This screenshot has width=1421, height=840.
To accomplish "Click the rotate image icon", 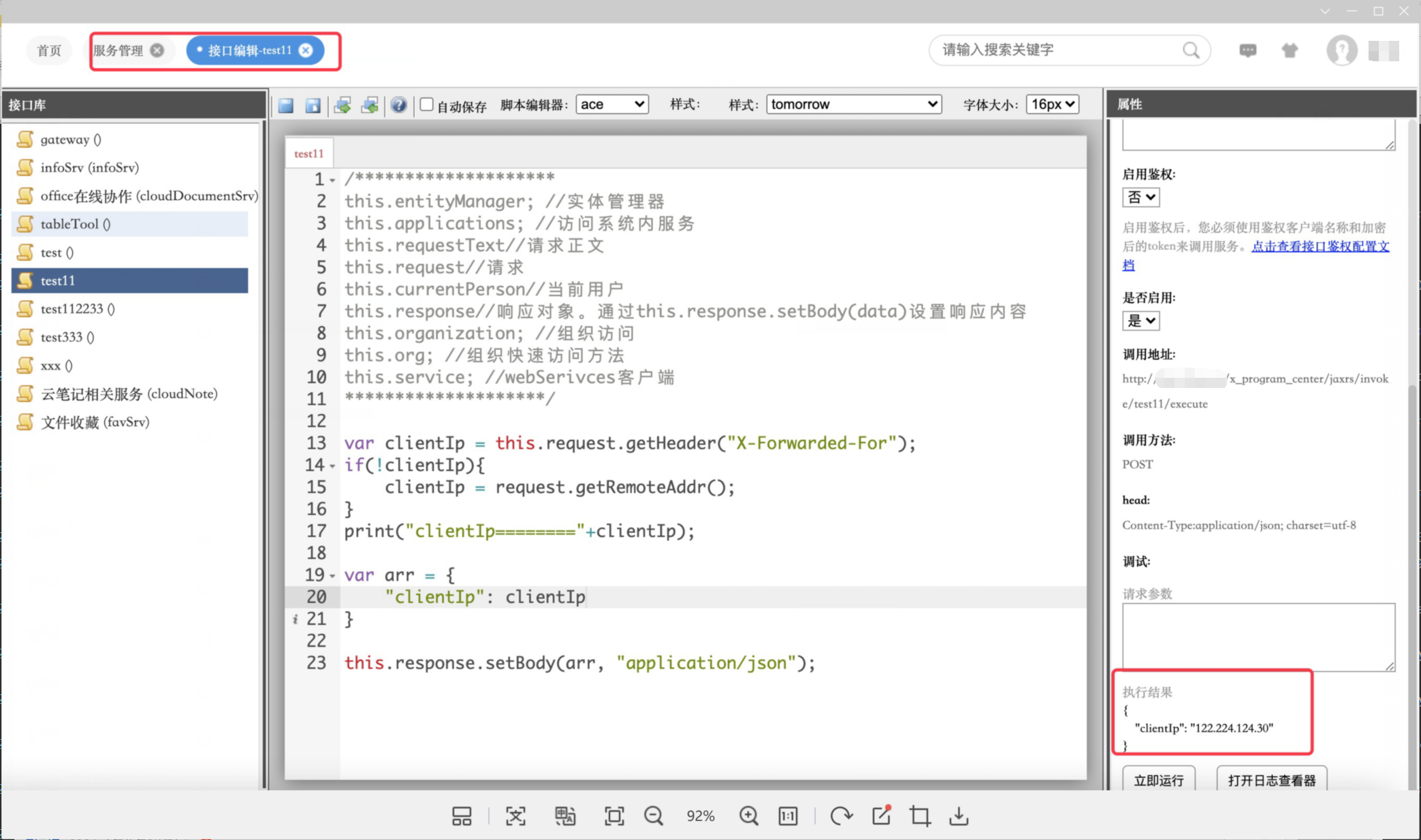I will coord(840,815).
